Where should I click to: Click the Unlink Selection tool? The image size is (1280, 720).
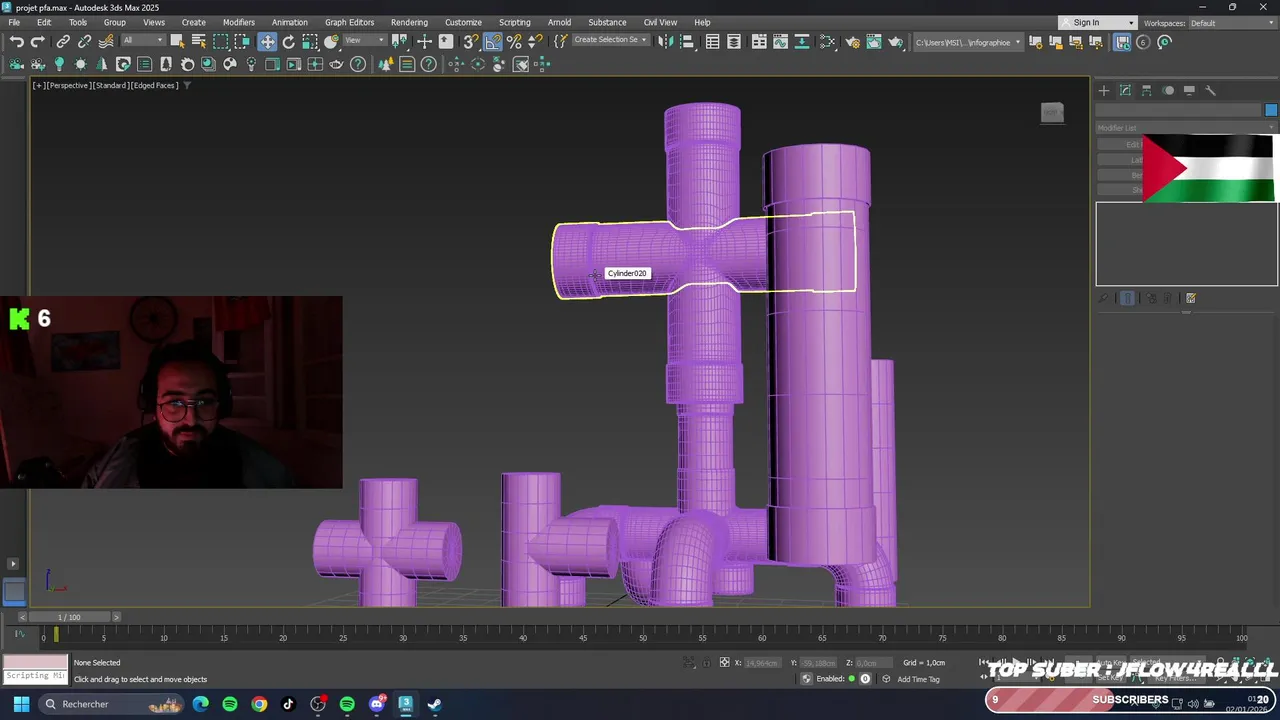pos(84,42)
